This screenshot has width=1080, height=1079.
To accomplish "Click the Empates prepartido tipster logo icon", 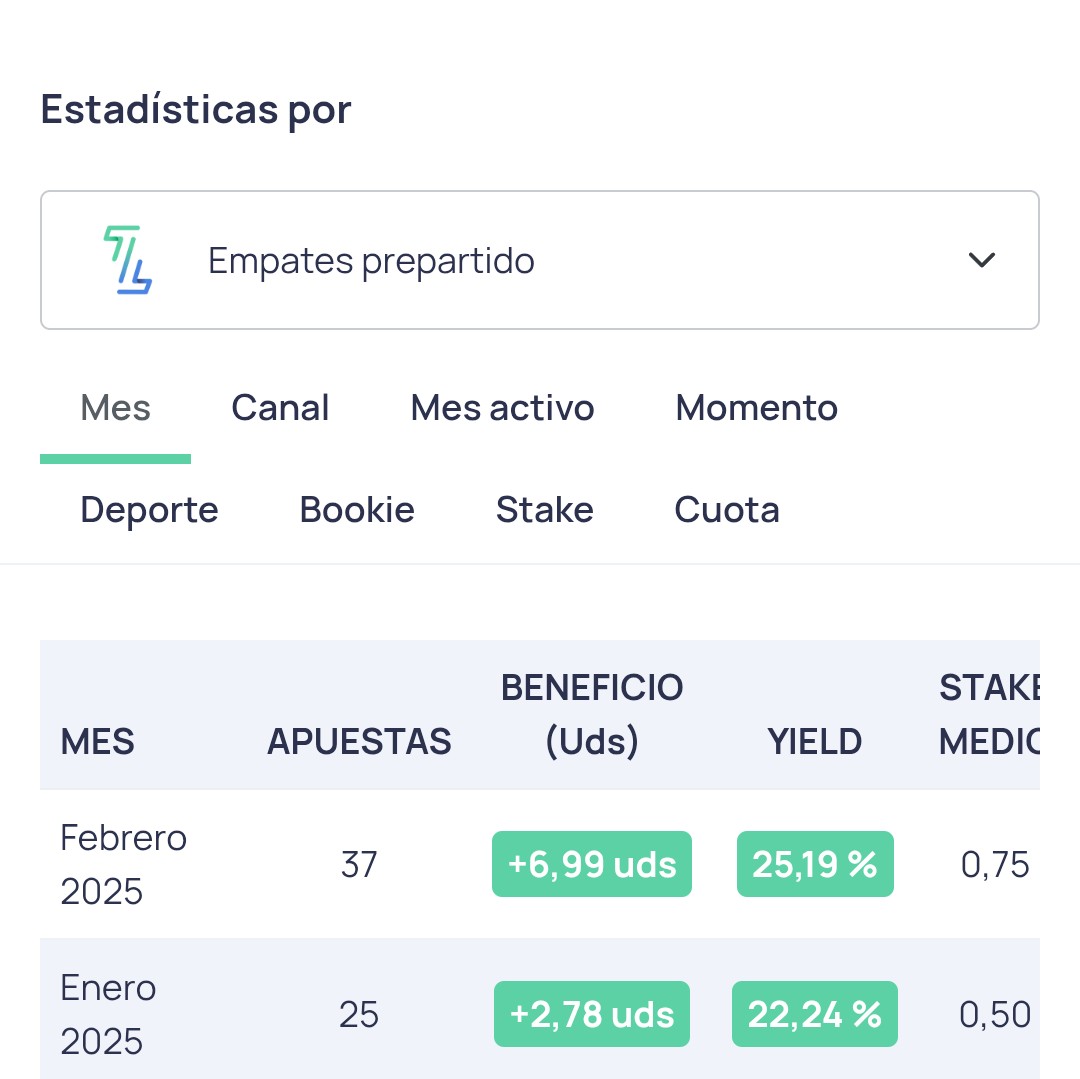I will pyautogui.click(x=127, y=260).
